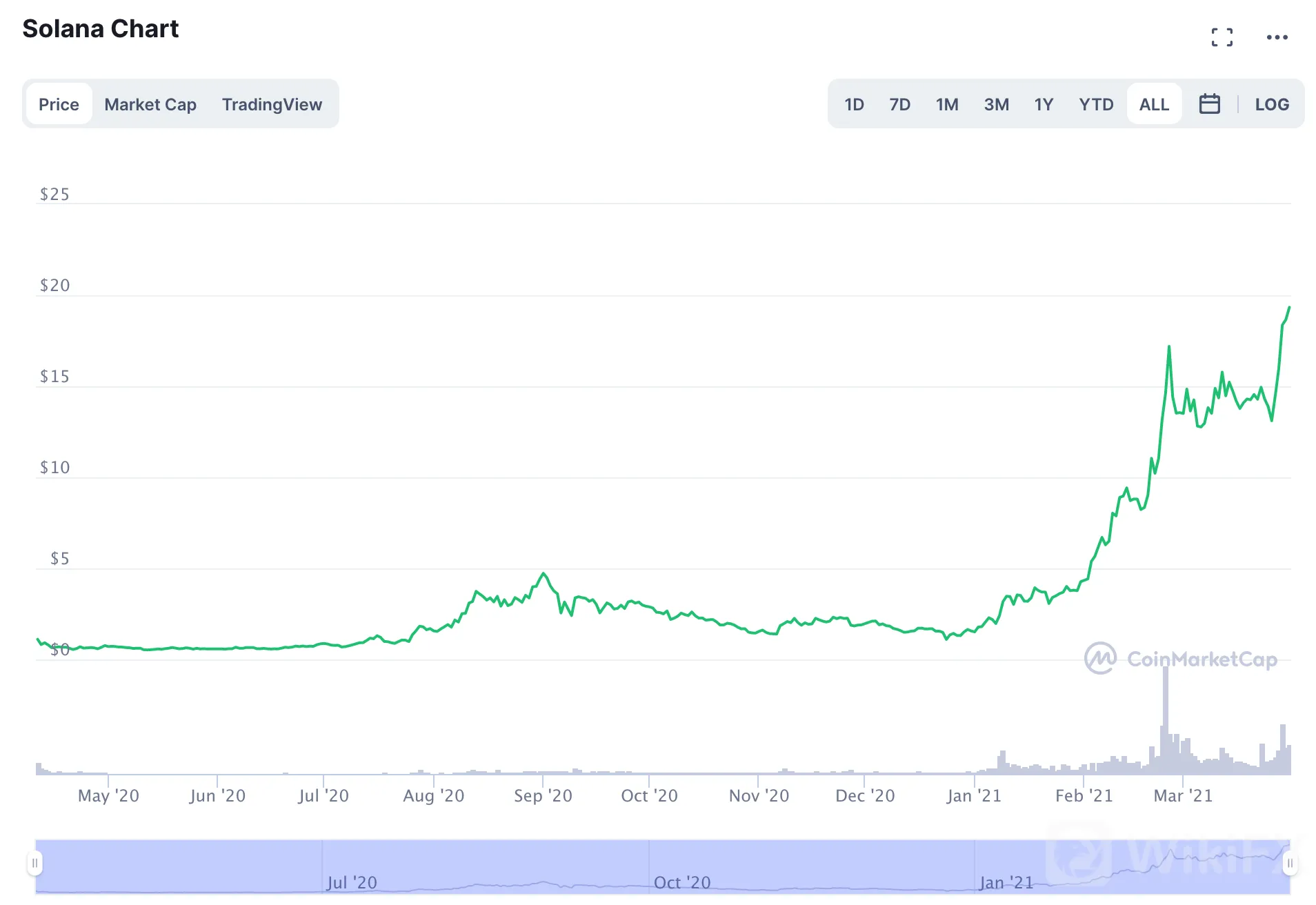Grab the right range selector handle
This screenshot has height=905, width=1316.
[x=1289, y=863]
